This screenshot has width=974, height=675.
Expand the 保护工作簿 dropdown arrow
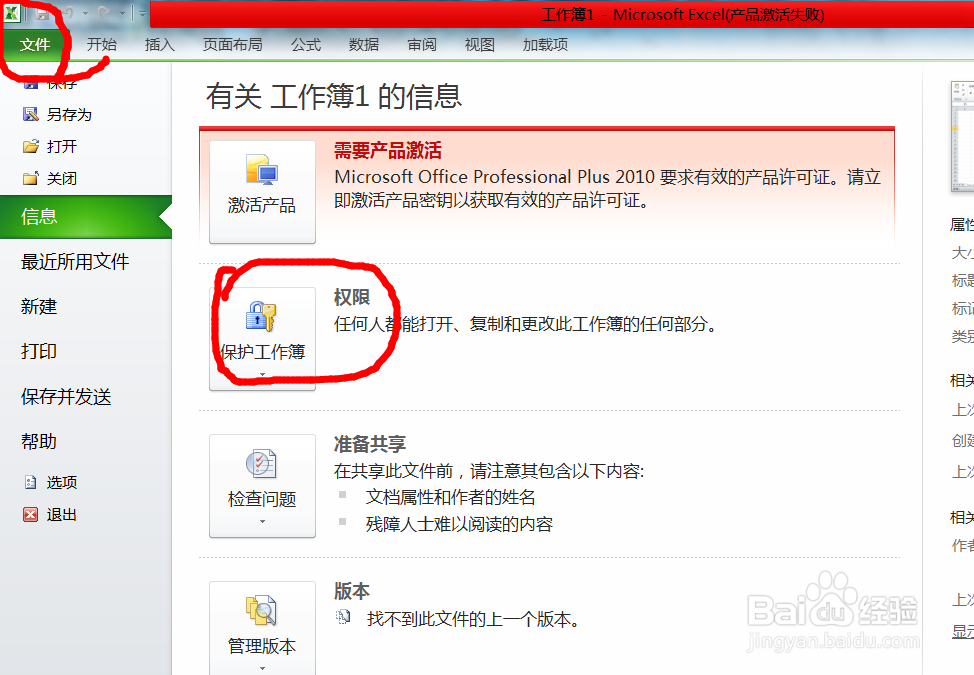262,373
